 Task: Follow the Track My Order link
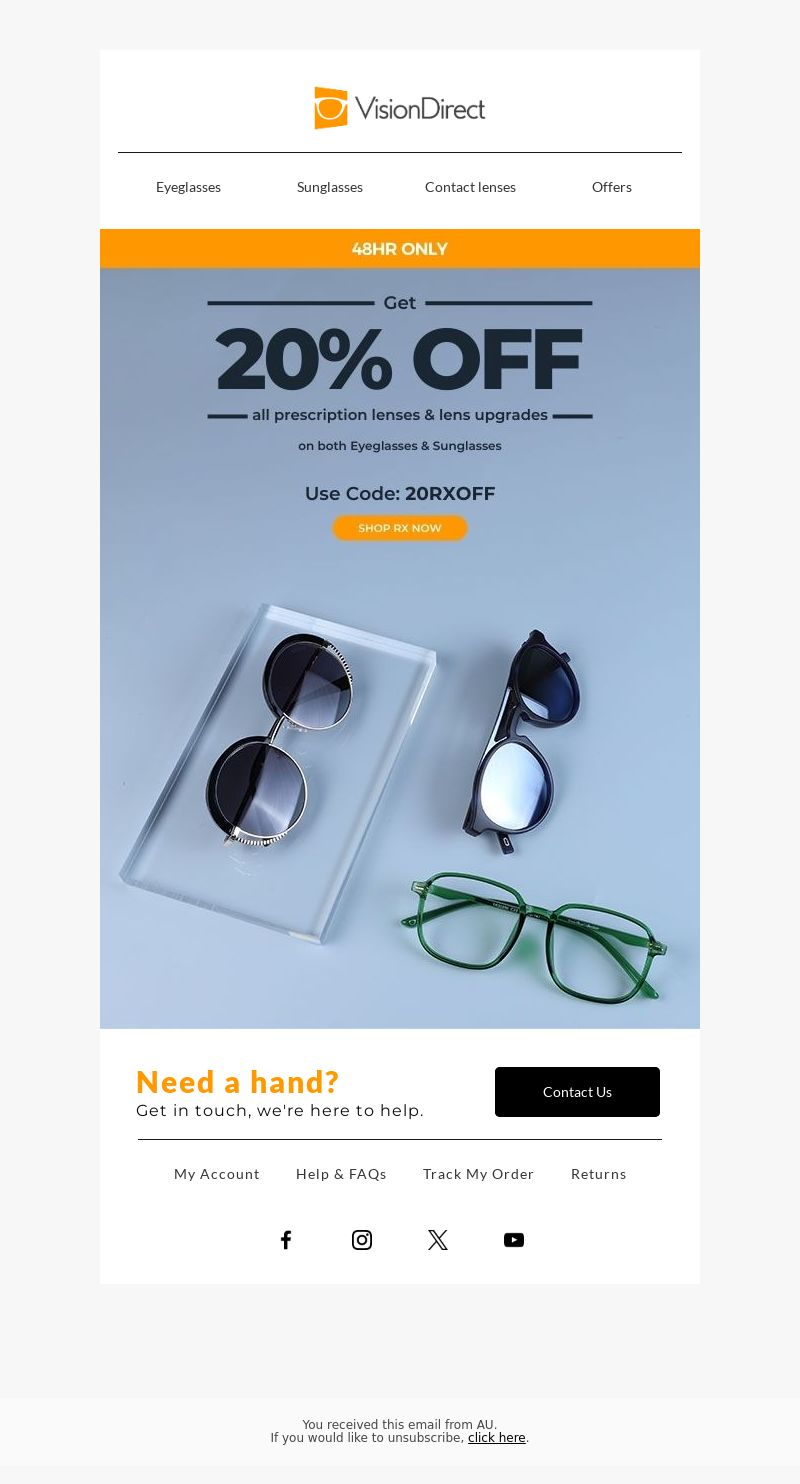click(x=479, y=1174)
